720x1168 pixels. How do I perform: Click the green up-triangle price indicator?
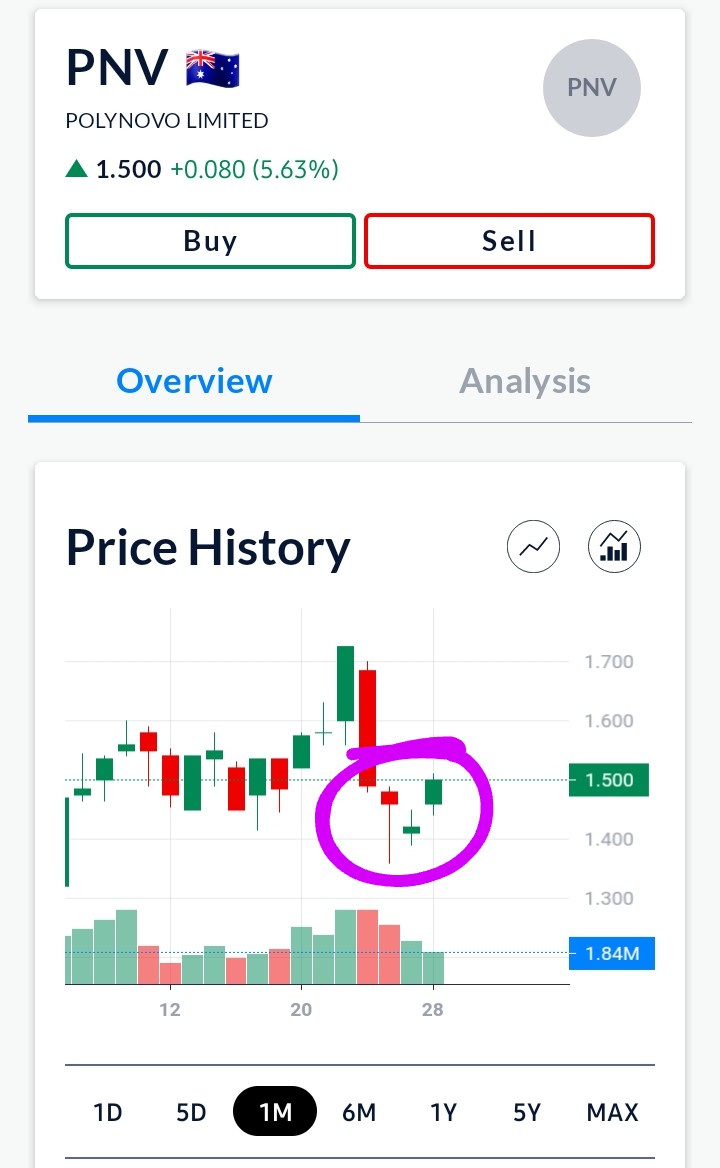pos(77,170)
